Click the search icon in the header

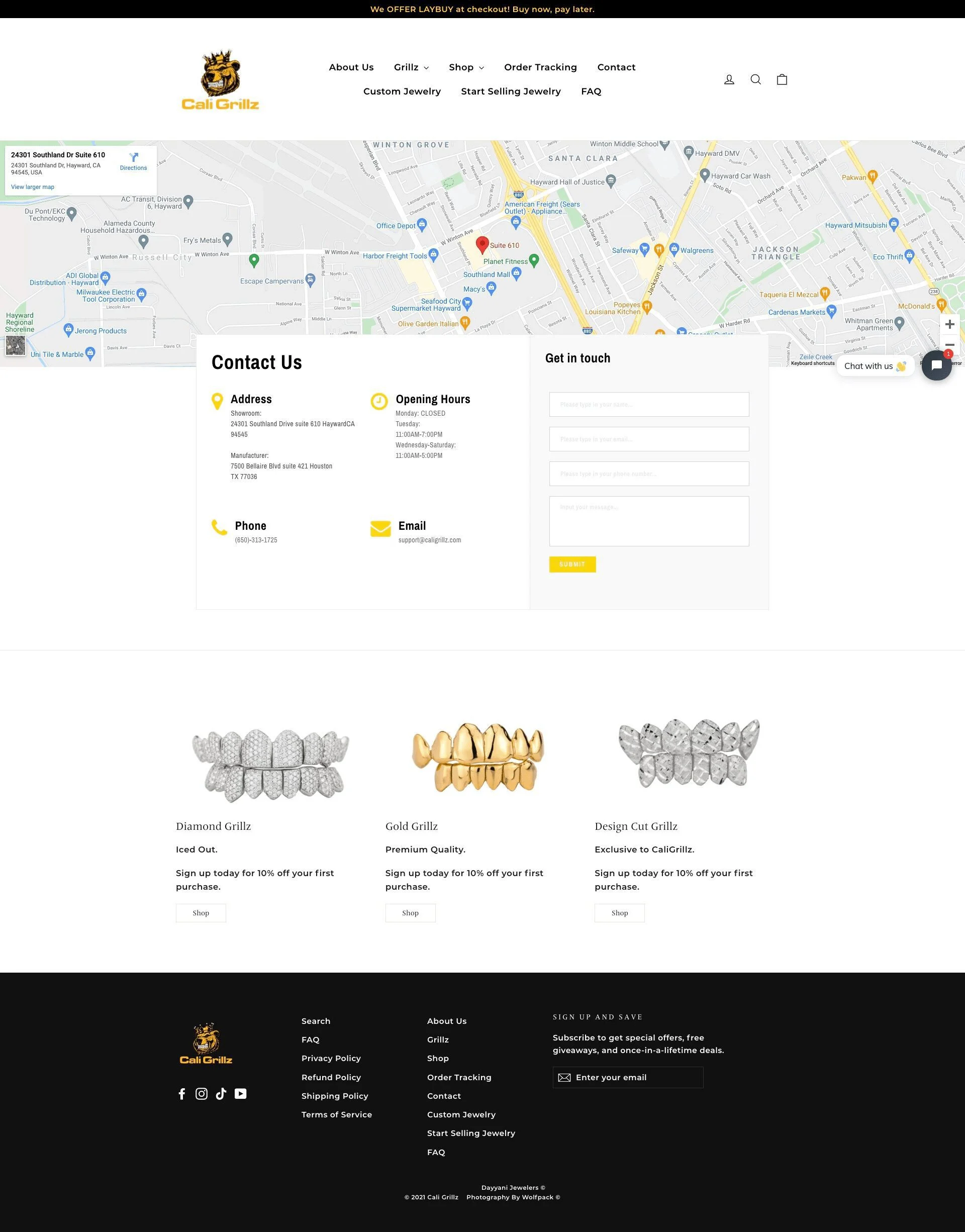[755, 79]
